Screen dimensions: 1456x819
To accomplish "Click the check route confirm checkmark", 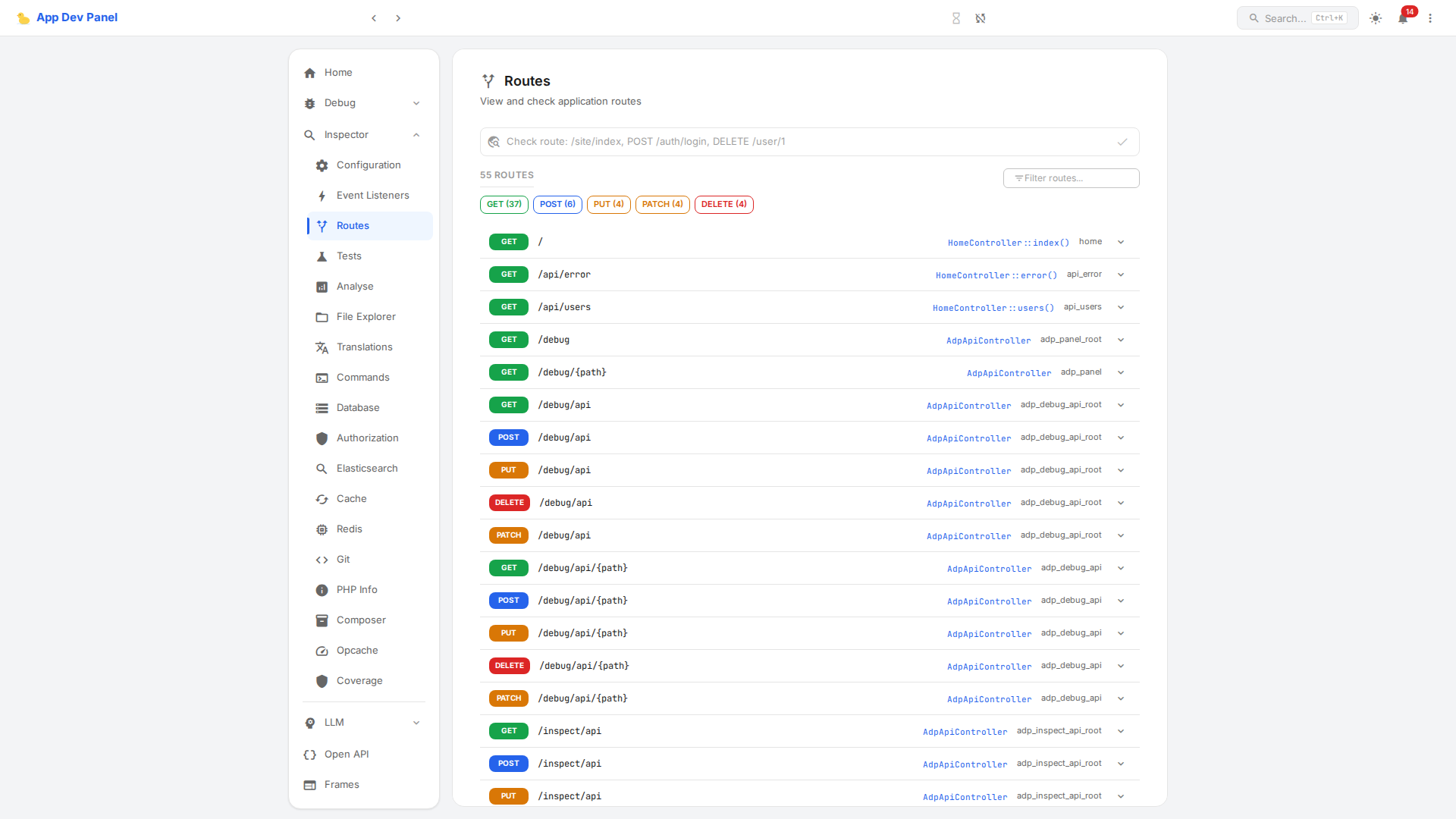I will coord(1122,142).
